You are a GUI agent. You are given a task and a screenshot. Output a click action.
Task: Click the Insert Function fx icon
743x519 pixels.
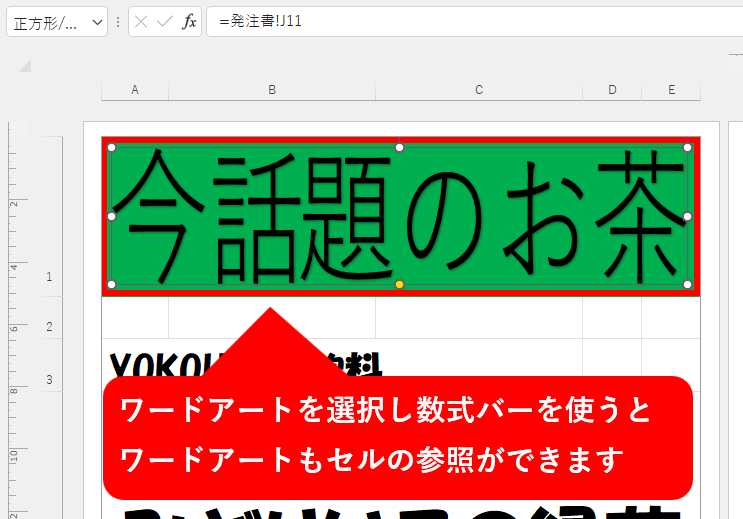(189, 22)
